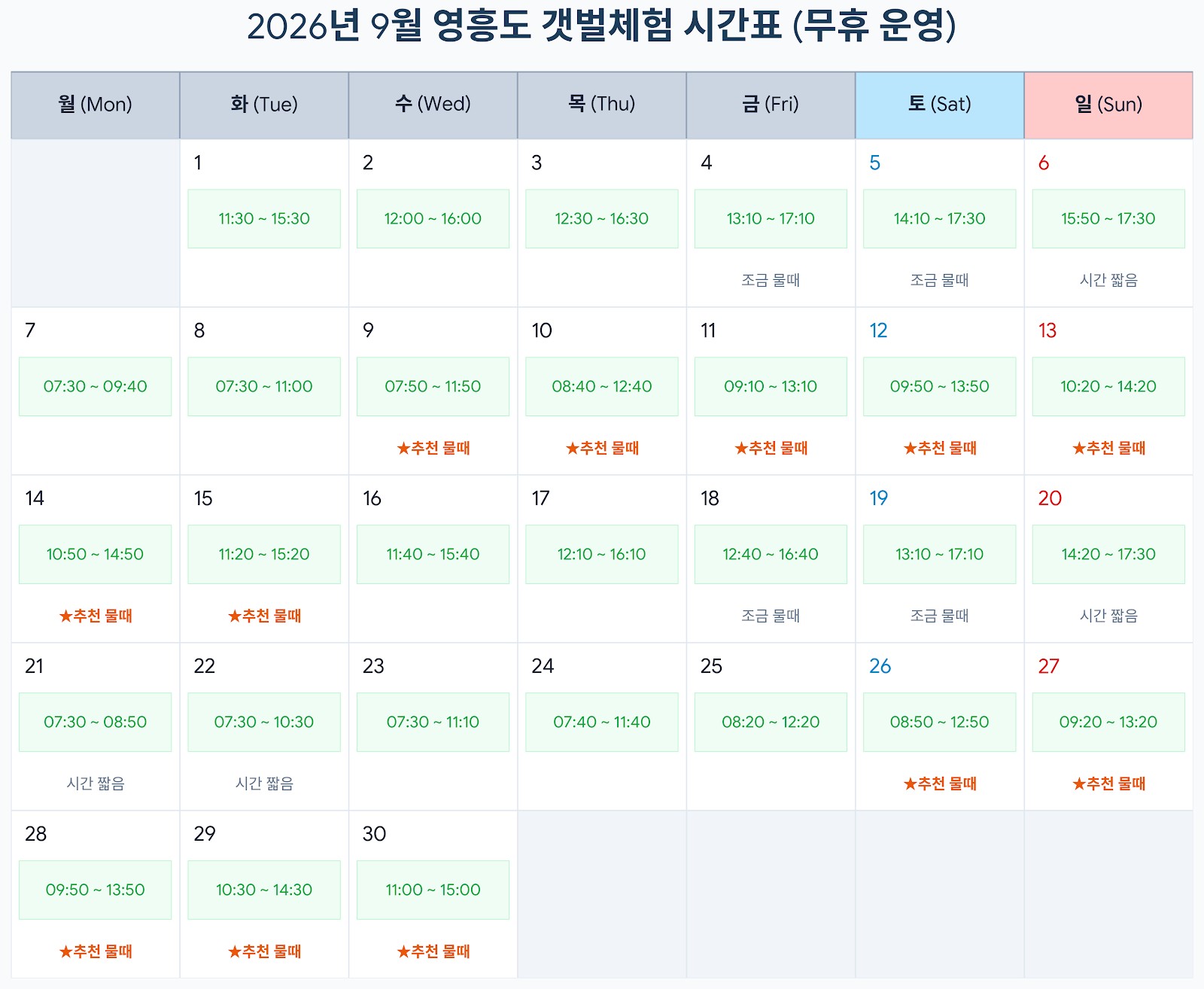This screenshot has height=989, width=1204.
Task: Click the star recommended label on the 30th
Action: (x=433, y=952)
